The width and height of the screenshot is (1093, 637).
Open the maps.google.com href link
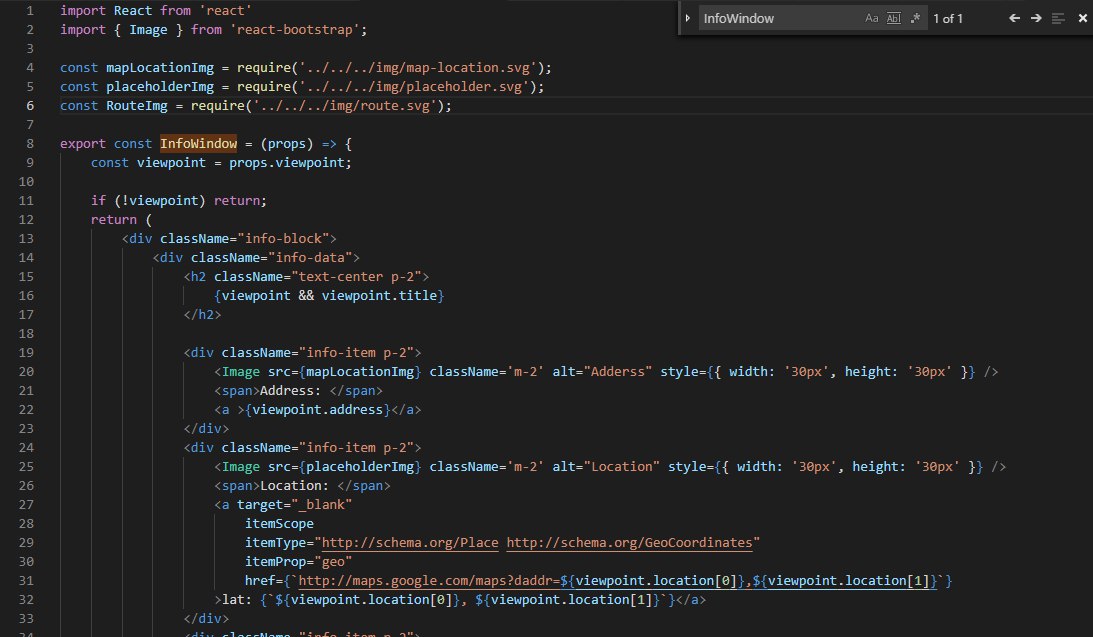[x=618, y=581]
